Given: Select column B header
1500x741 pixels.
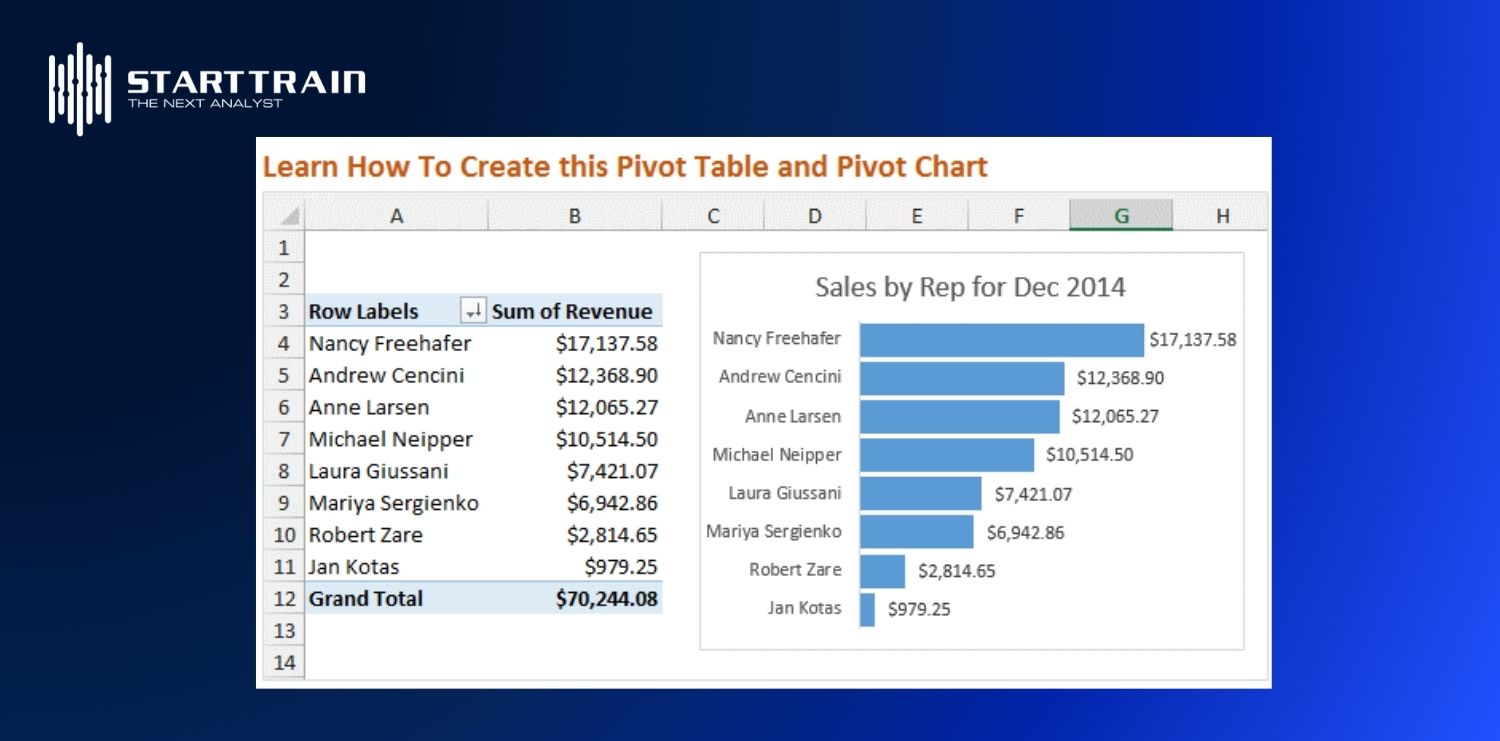Looking at the screenshot, I should (x=574, y=216).
